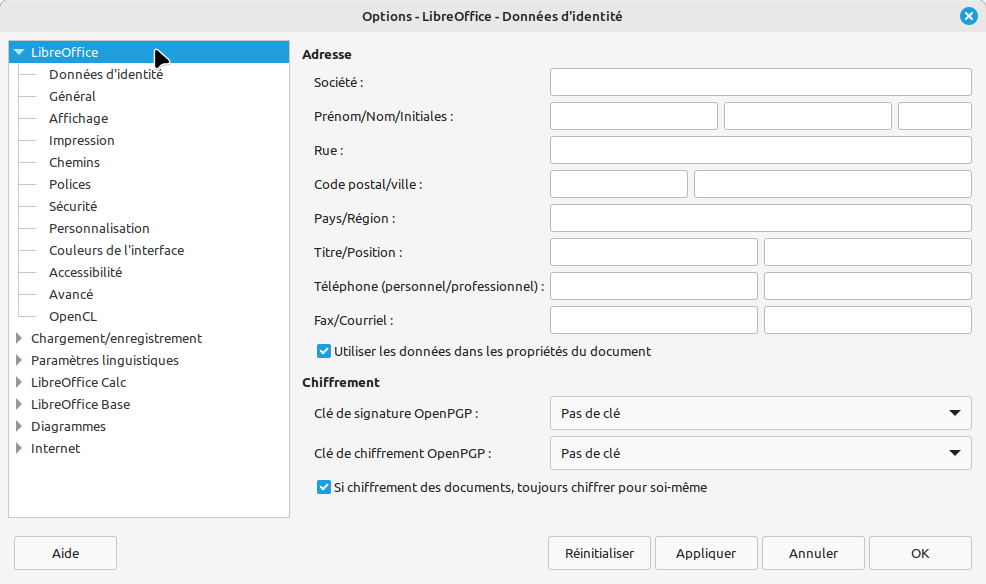Screen dimensions: 986x584
Task: Click into the Société text field
Action: click(x=760, y=82)
